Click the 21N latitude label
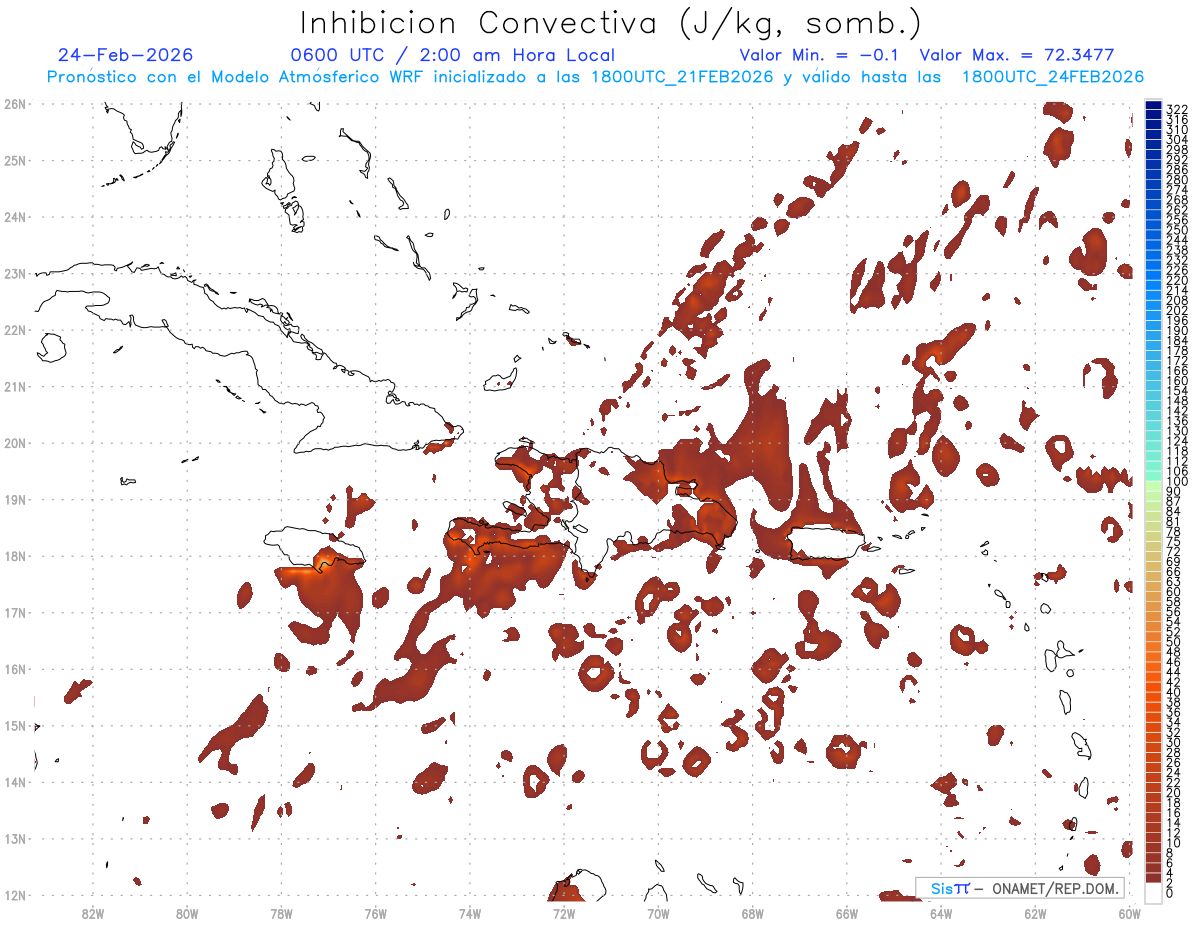 [x=15, y=386]
